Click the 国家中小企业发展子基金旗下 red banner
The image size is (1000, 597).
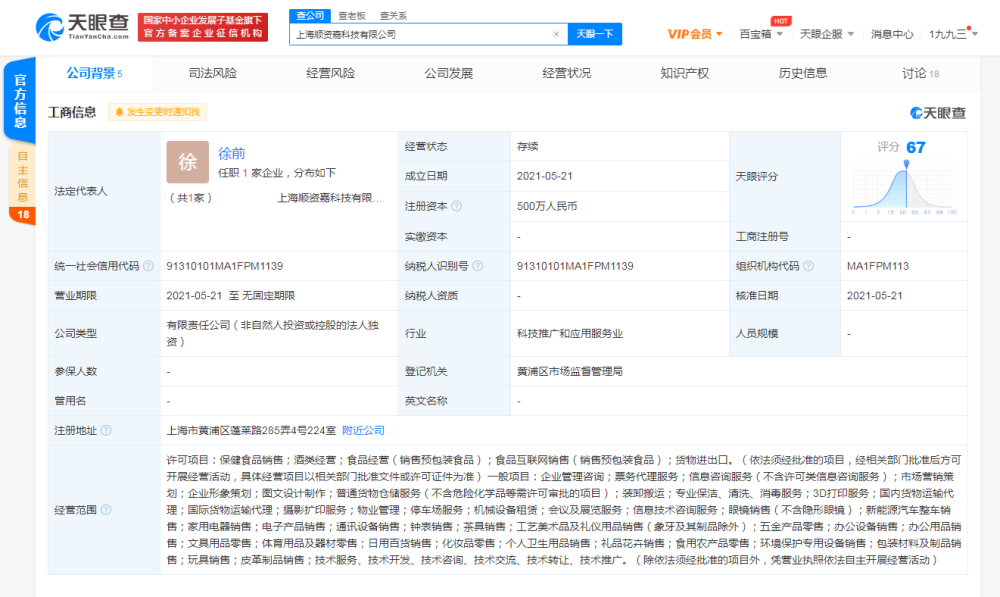203,27
